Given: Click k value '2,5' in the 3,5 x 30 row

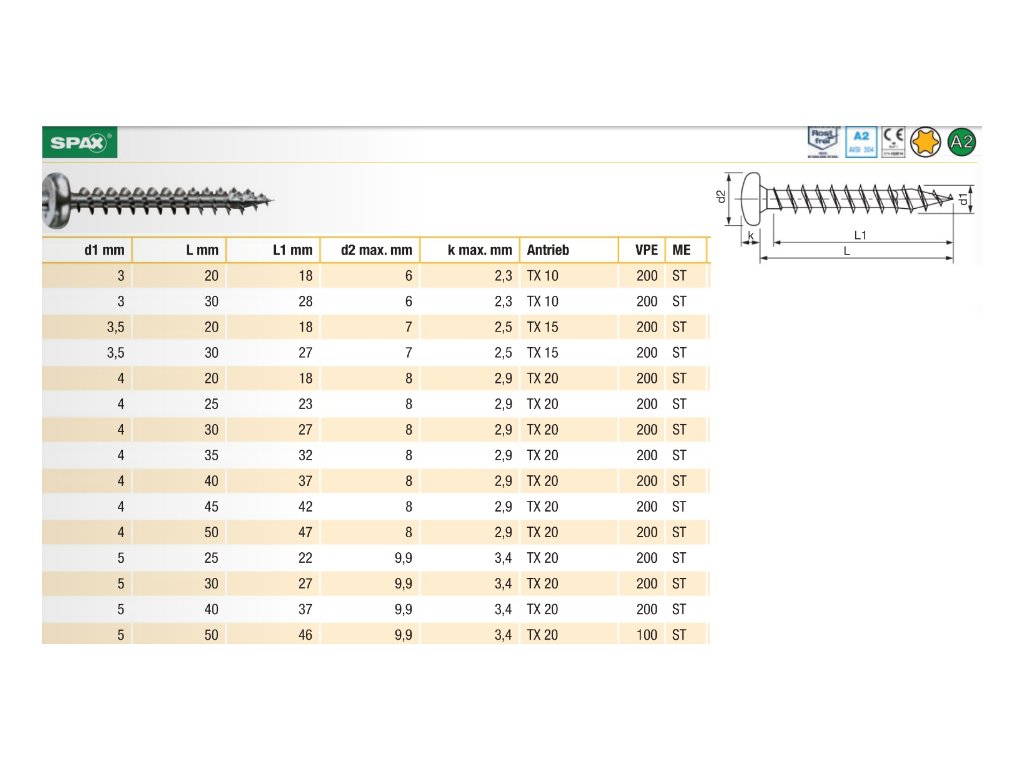Looking at the screenshot, I should pos(503,353).
